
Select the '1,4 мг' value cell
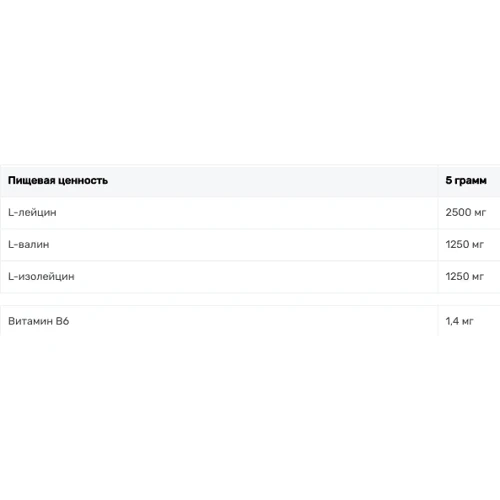pos(459,321)
